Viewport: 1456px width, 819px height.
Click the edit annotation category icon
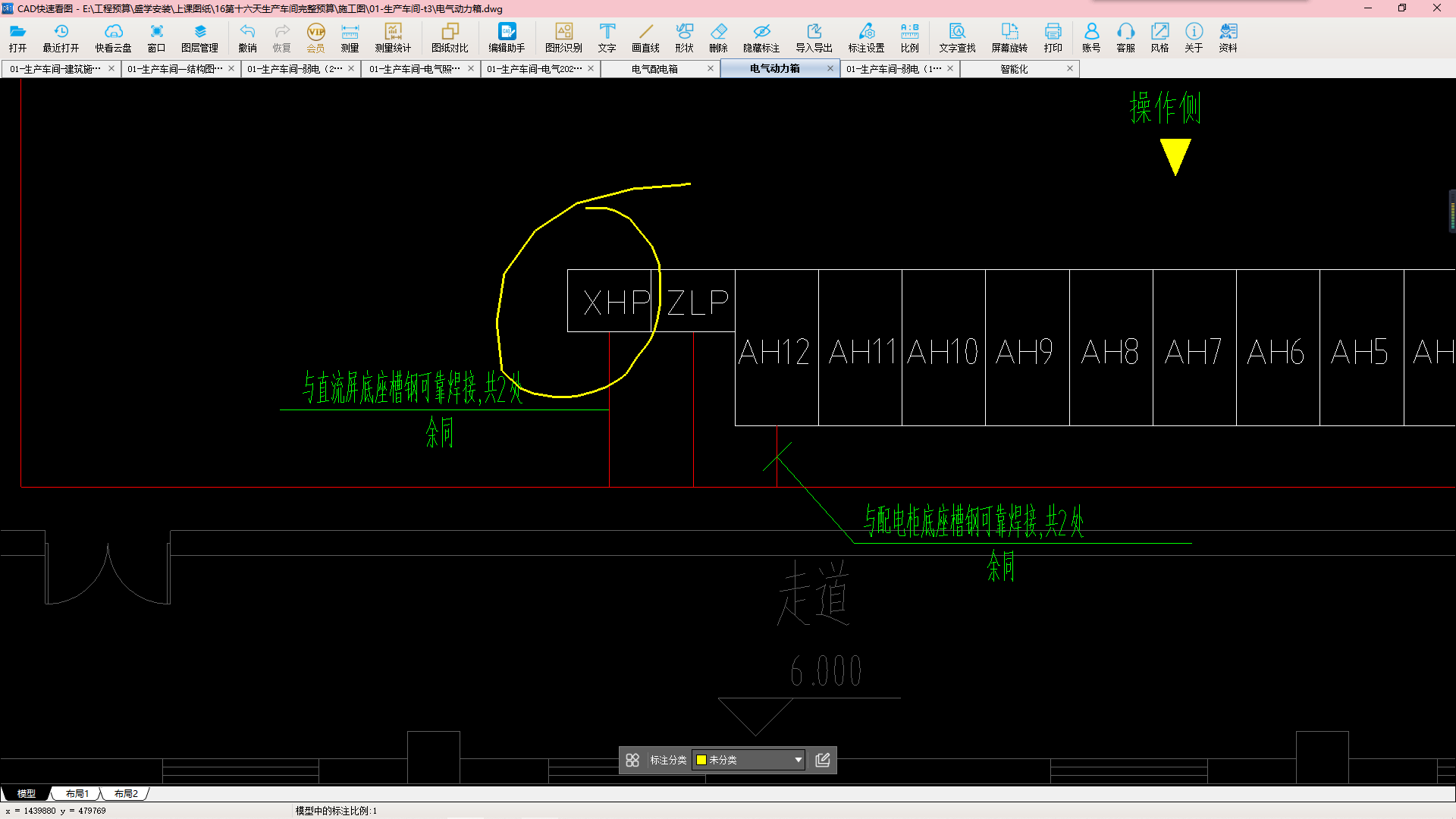tap(823, 760)
